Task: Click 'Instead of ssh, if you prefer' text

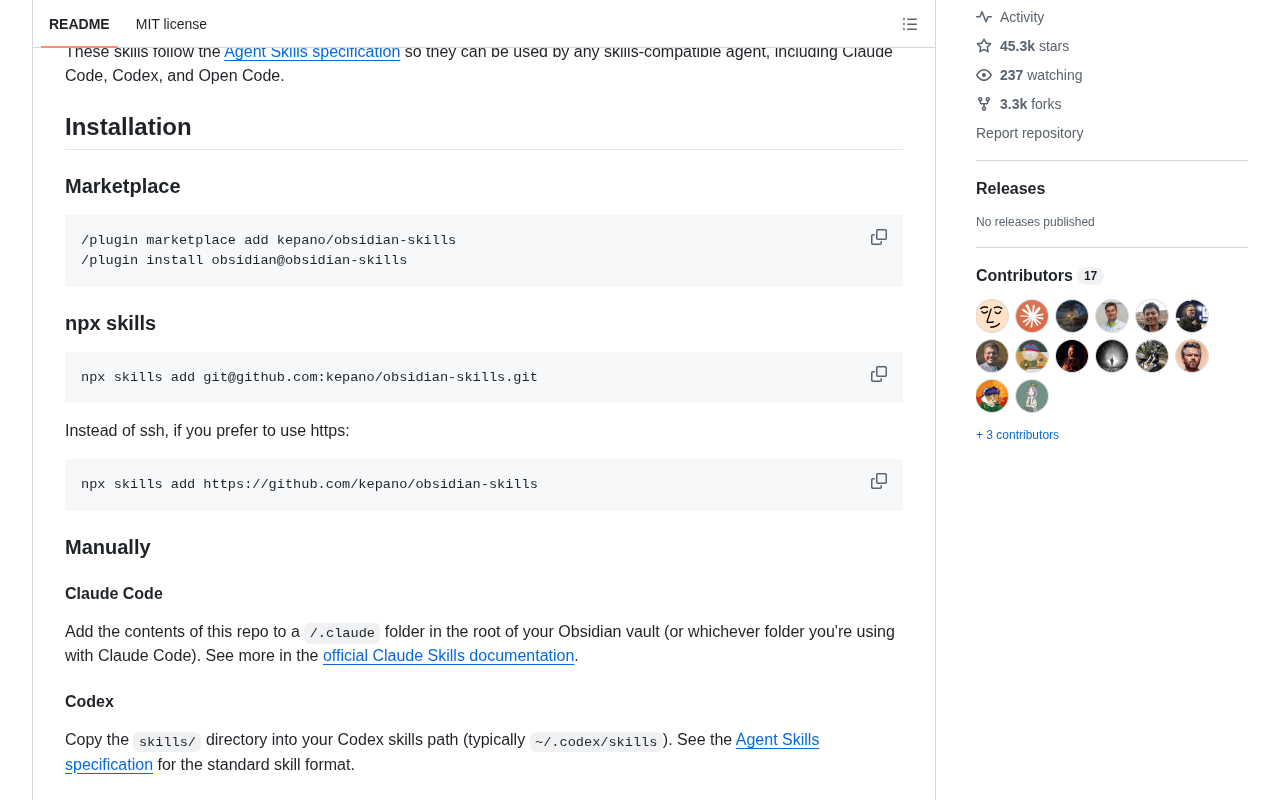Action: click(164, 431)
